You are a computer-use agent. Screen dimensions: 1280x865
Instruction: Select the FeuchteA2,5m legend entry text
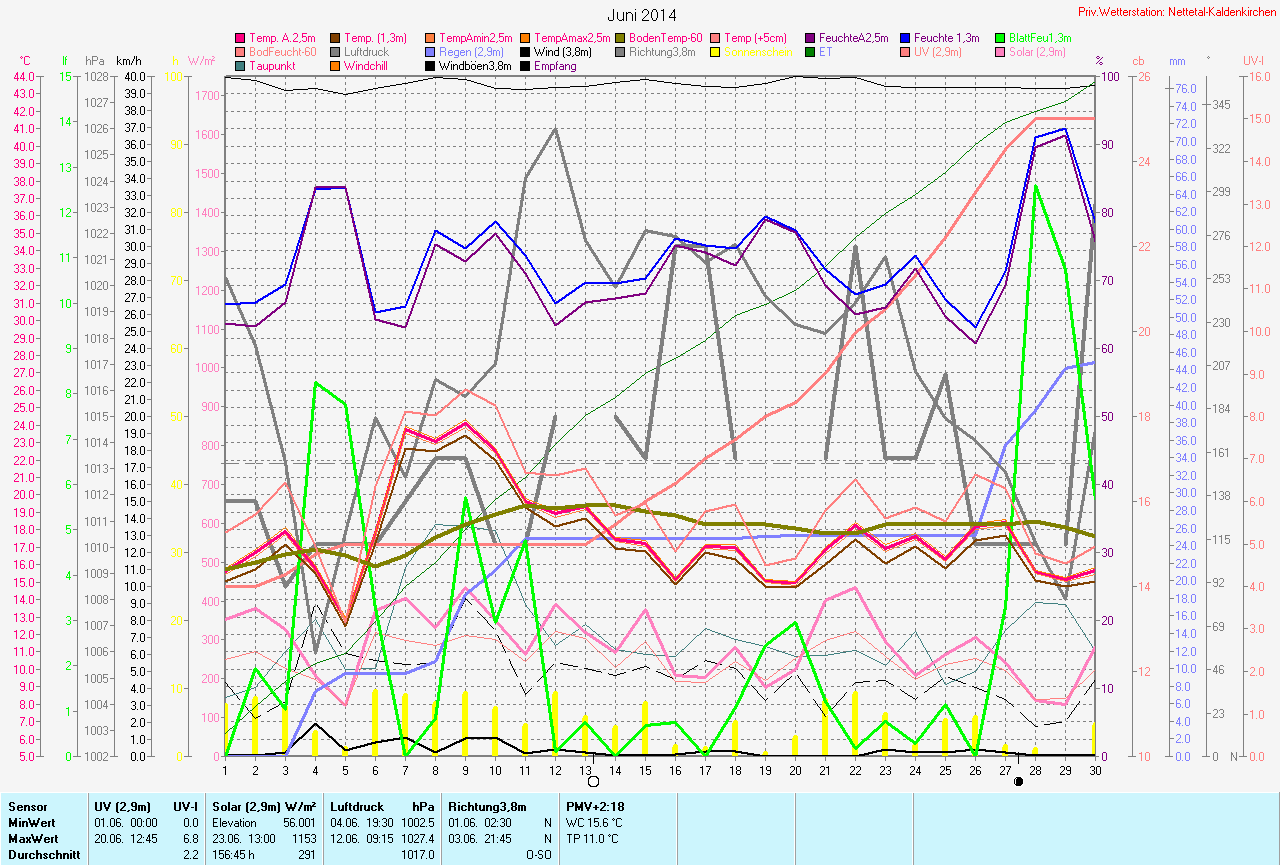tap(854, 38)
